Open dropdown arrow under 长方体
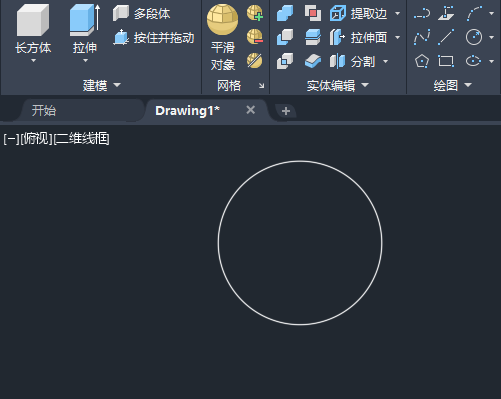This screenshot has height=399, width=501. (x=33, y=61)
